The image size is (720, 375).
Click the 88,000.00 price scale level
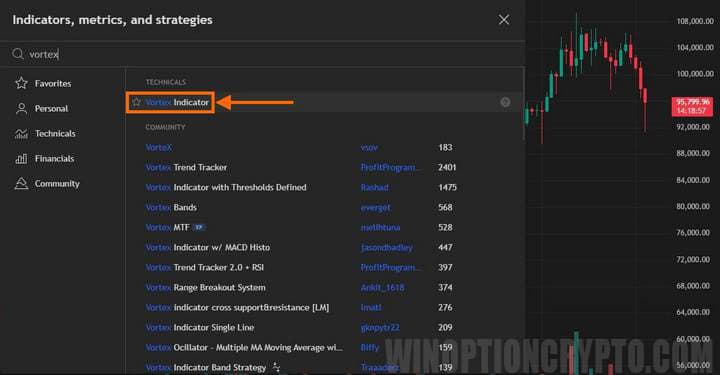693,153
